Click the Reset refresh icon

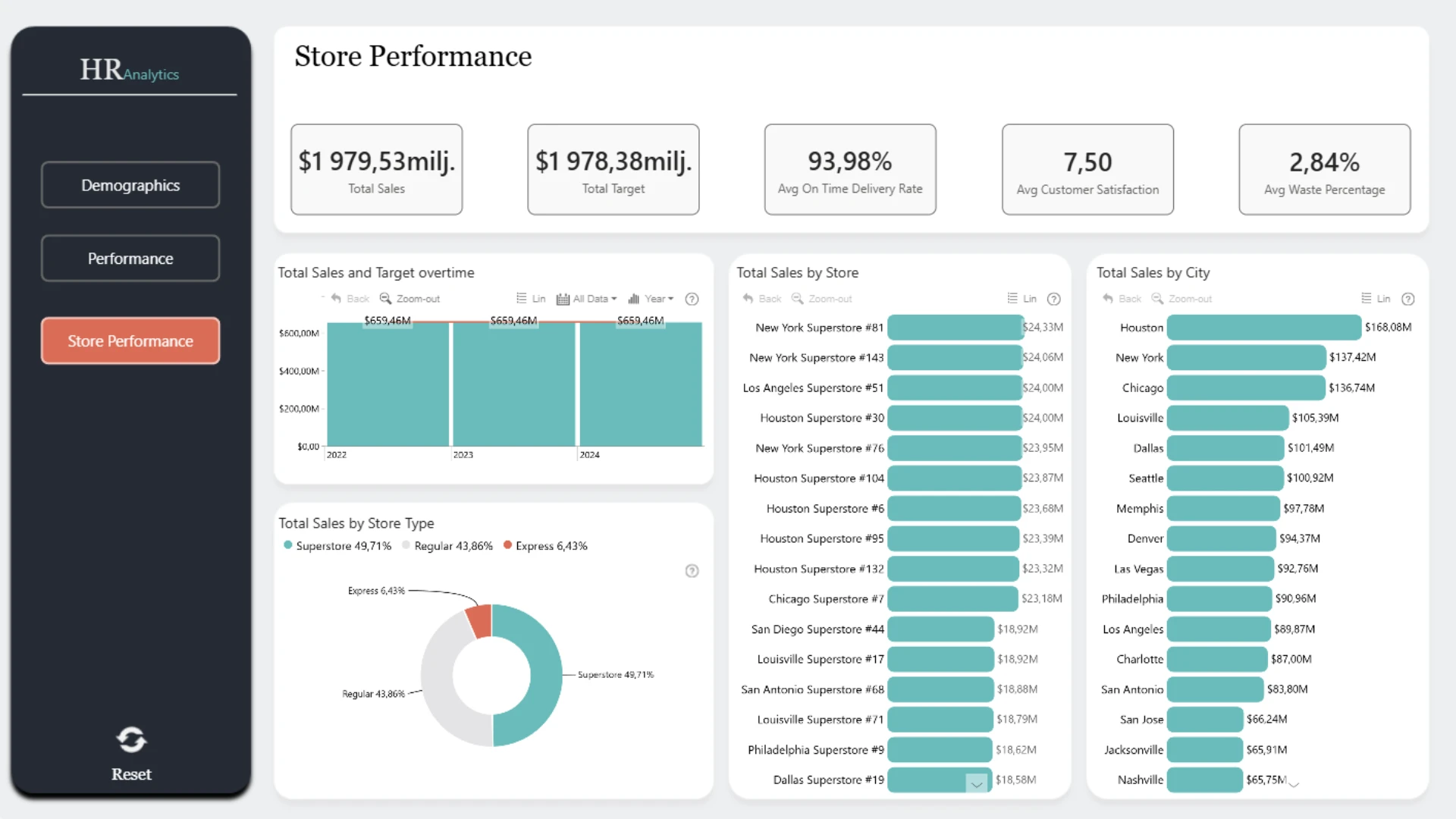pyautogui.click(x=131, y=739)
